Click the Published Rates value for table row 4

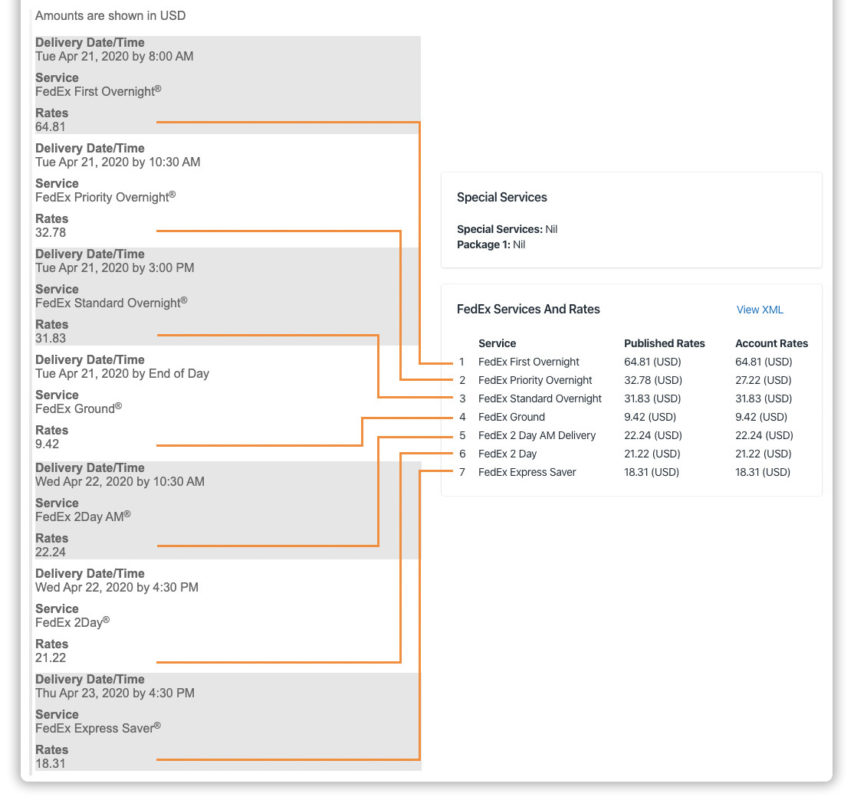(650, 417)
